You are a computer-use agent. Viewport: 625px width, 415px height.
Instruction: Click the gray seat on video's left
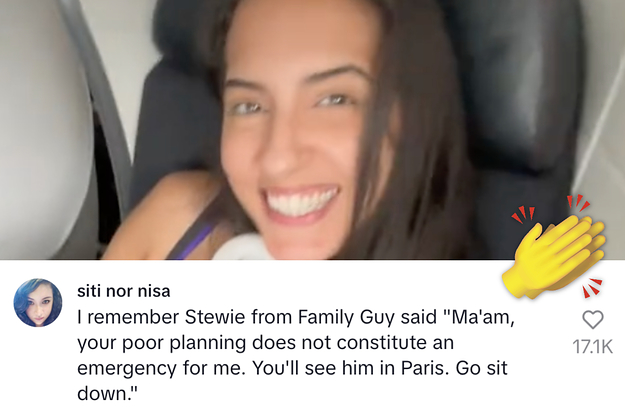click(x=44, y=128)
